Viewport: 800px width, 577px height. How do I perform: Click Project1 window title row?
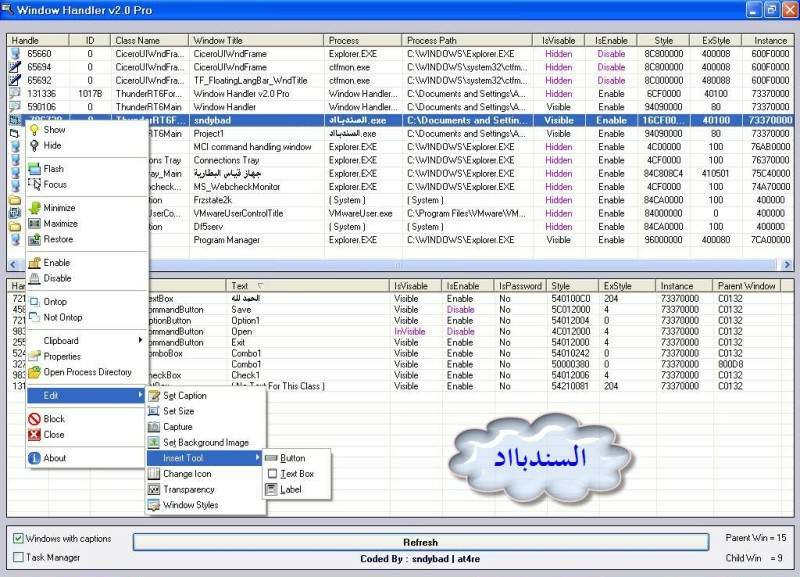400,134
